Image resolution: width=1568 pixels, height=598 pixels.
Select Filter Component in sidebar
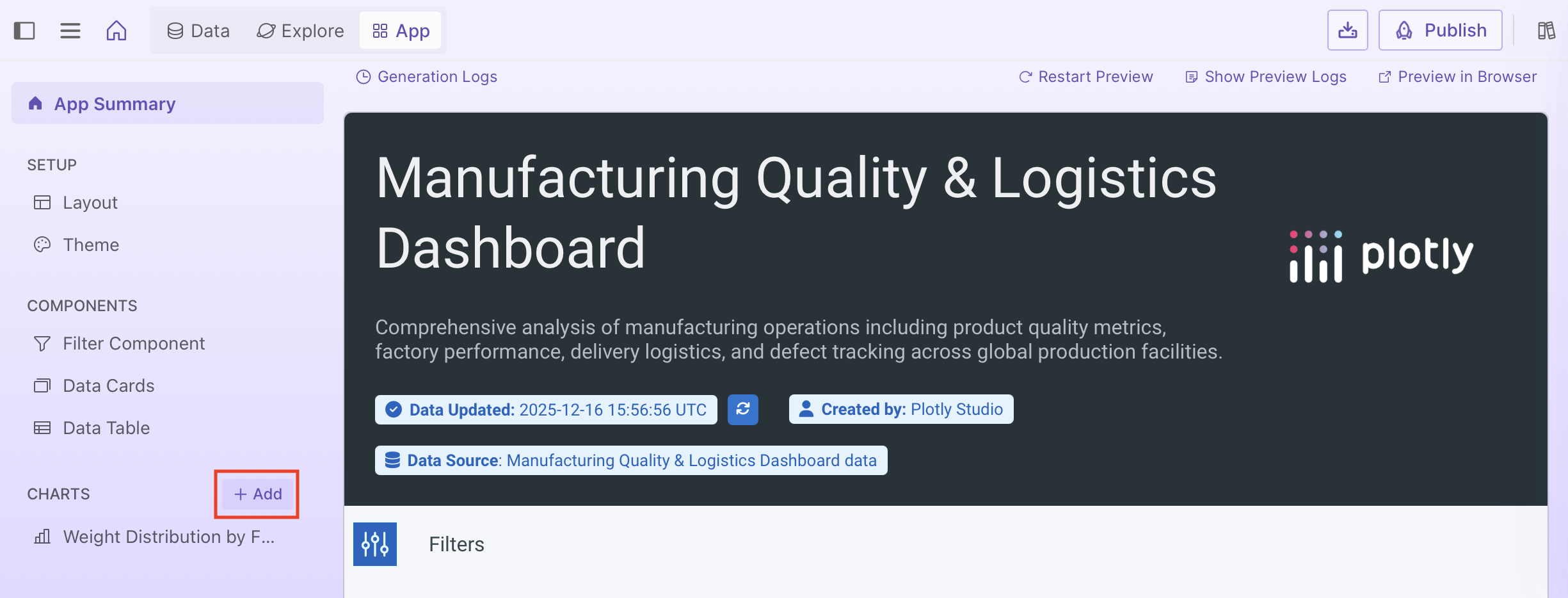click(133, 344)
